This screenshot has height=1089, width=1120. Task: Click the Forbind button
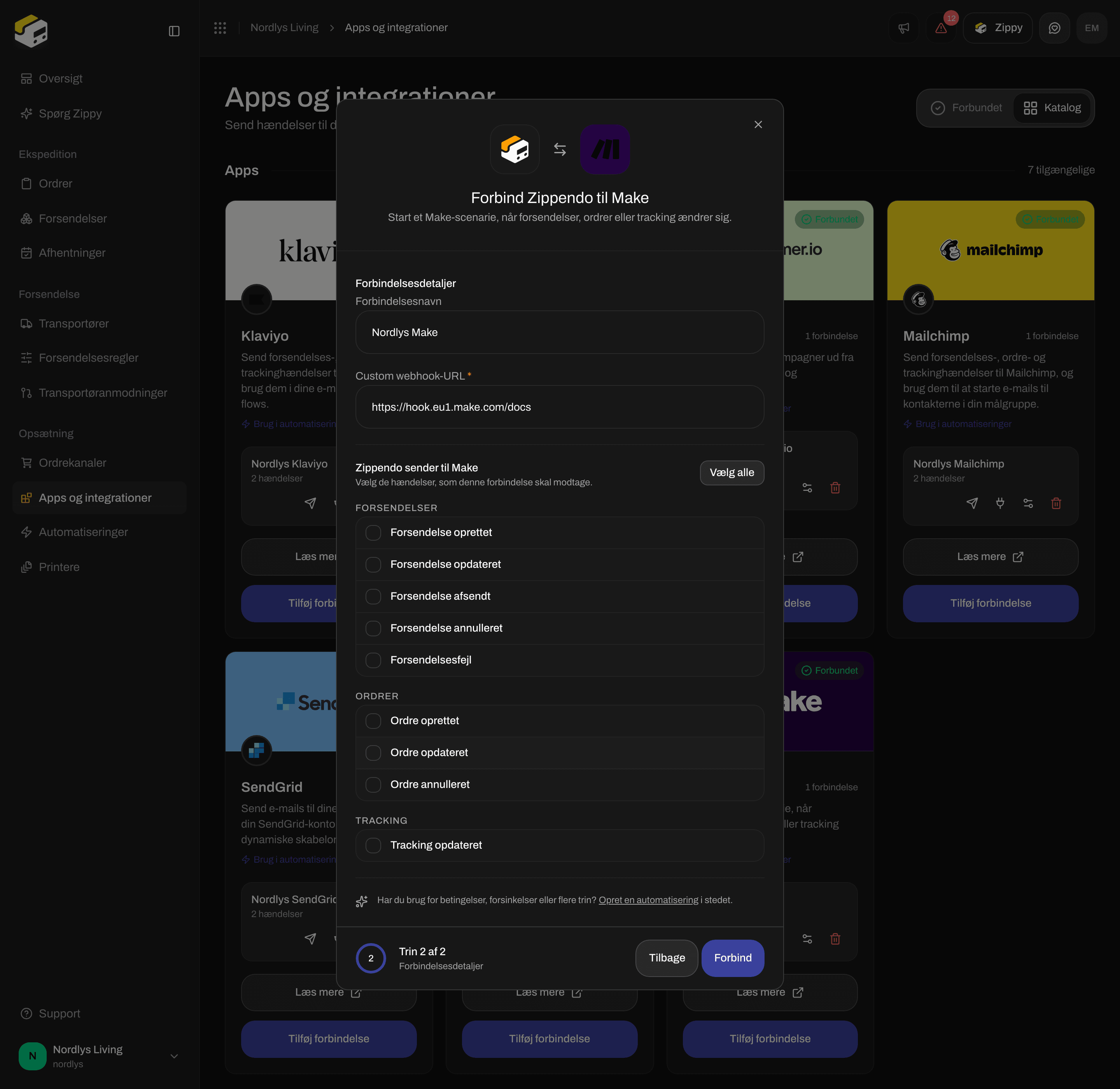pos(733,958)
